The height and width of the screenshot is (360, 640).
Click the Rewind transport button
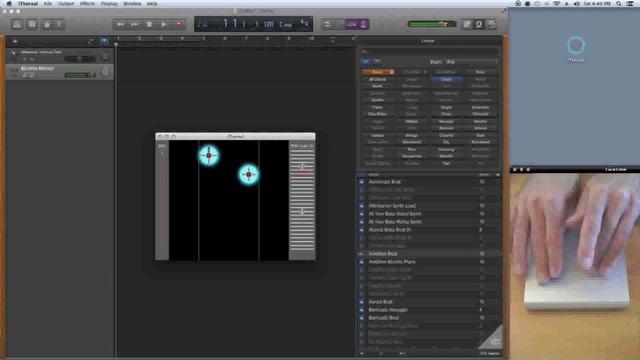coord(120,24)
